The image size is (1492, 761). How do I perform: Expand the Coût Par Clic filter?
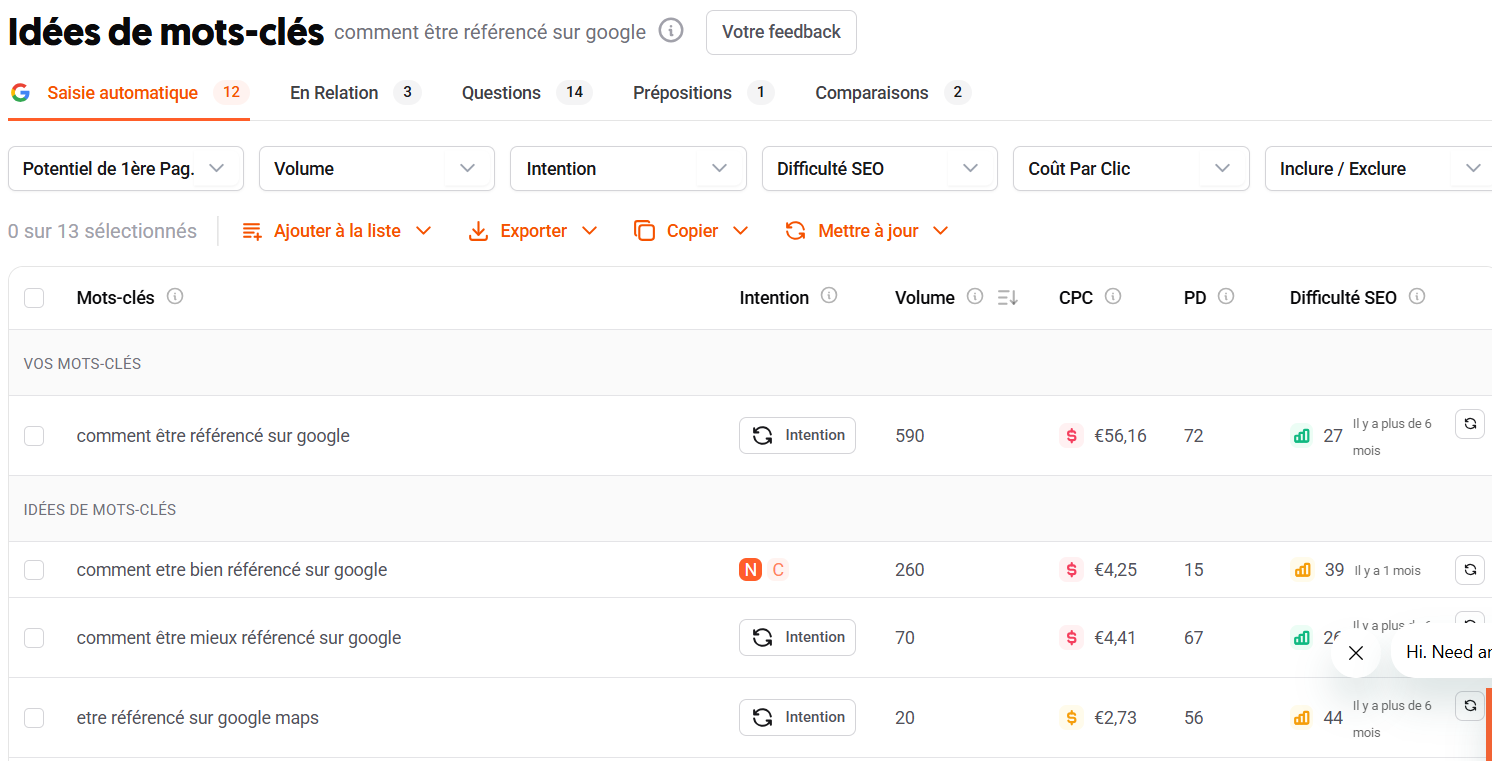pyautogui.click(x=1130, y=168)
